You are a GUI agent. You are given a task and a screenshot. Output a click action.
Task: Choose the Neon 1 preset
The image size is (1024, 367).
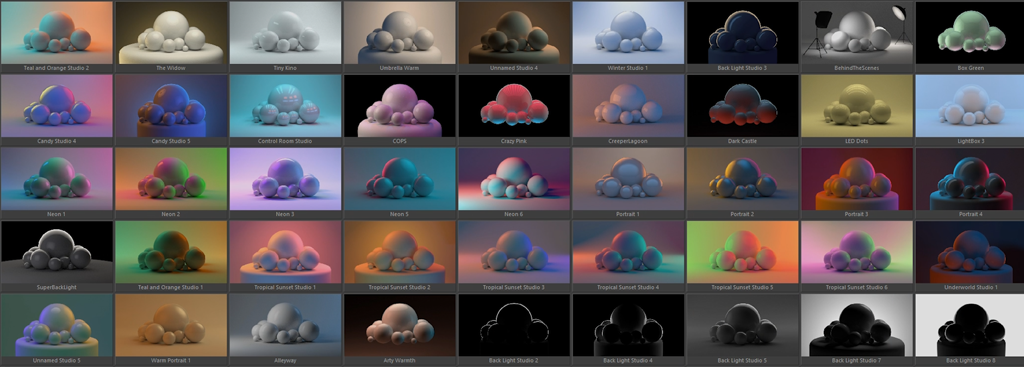click(57, 179)
